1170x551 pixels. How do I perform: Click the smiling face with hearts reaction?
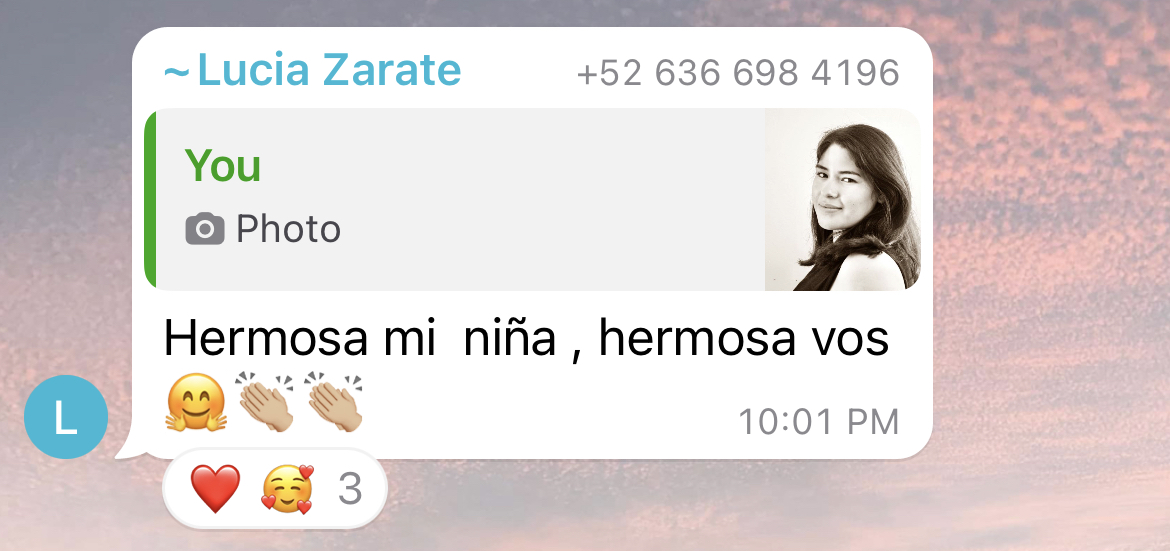287,488
